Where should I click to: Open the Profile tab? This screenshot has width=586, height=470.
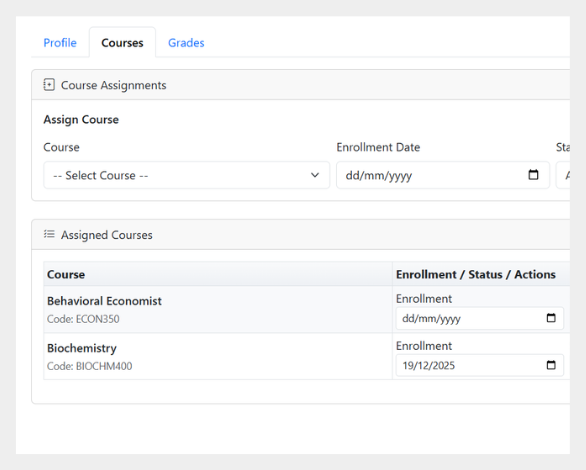[60, 43]
